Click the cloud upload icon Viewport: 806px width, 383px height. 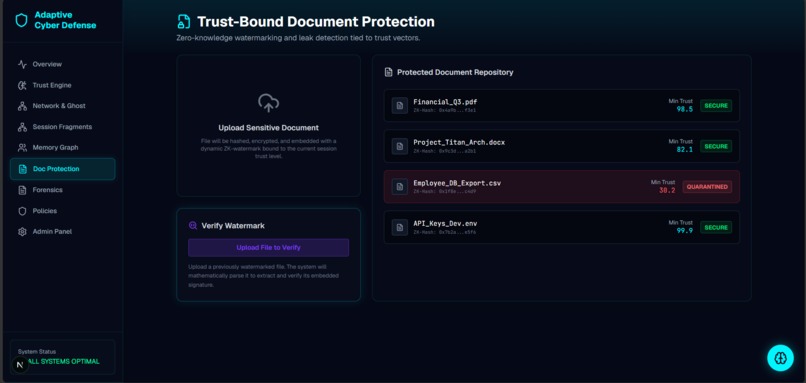tap(268, 103)
